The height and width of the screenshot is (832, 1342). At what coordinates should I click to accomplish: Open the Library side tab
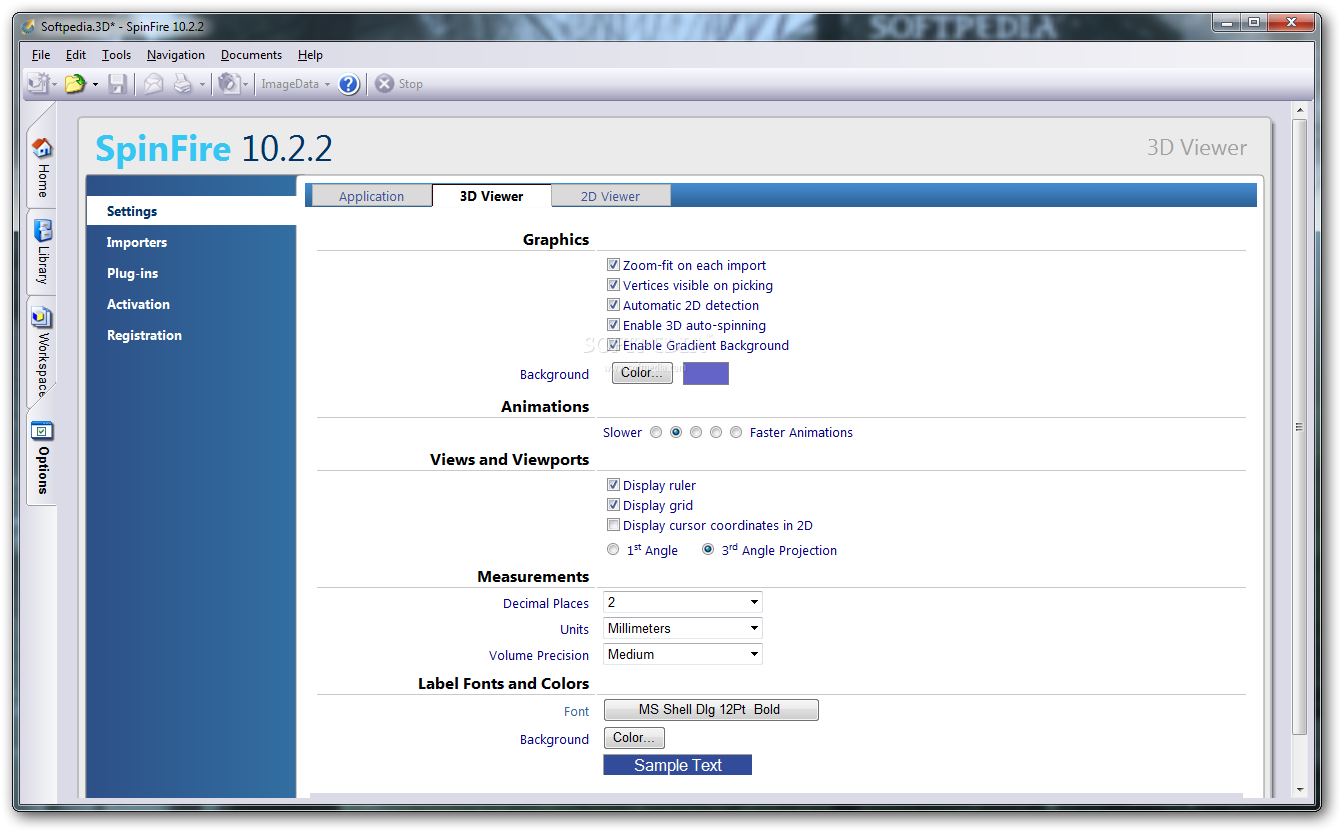click(x=42, y=251)
